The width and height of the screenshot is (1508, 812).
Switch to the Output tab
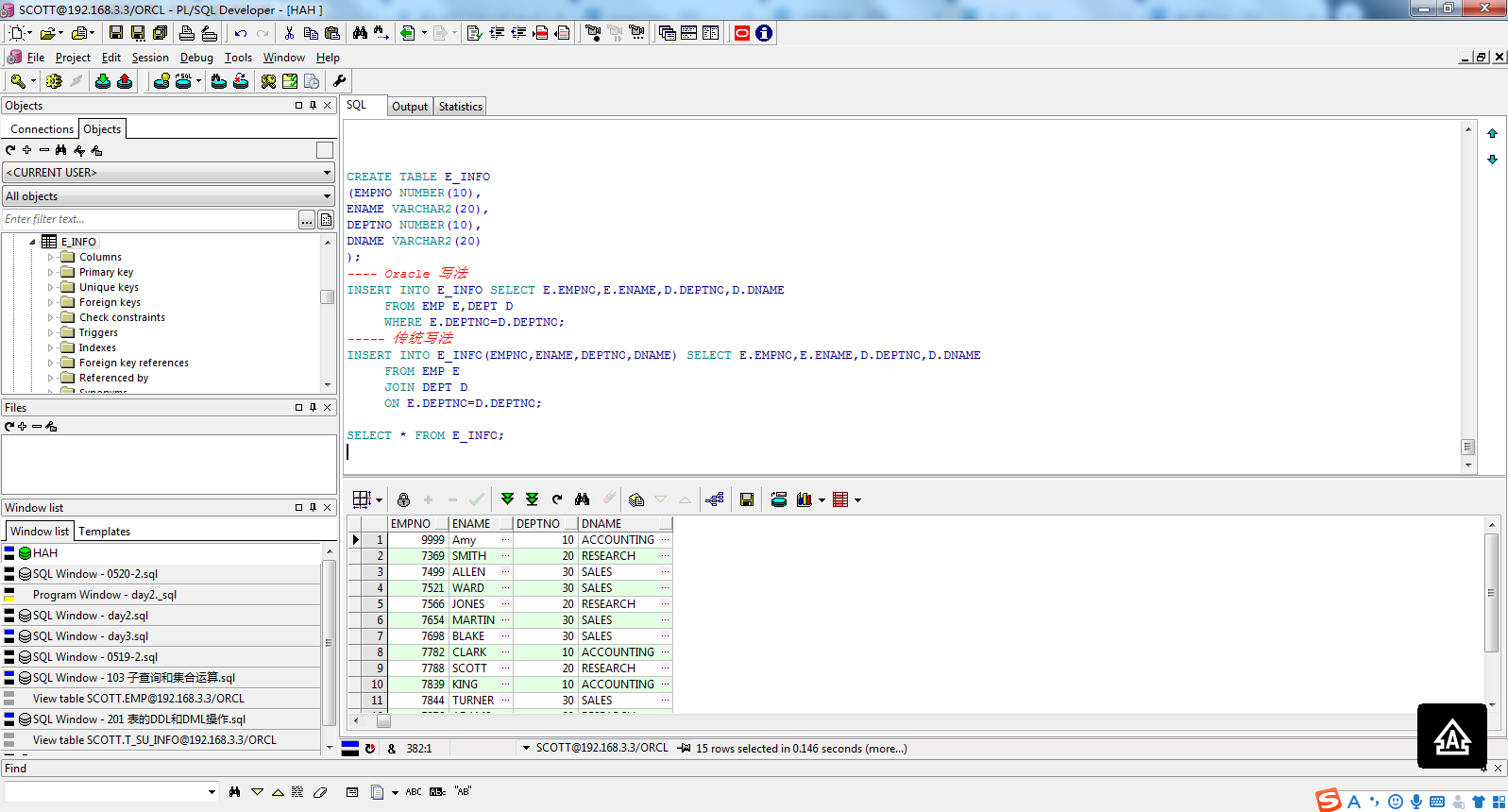[410, 107]
